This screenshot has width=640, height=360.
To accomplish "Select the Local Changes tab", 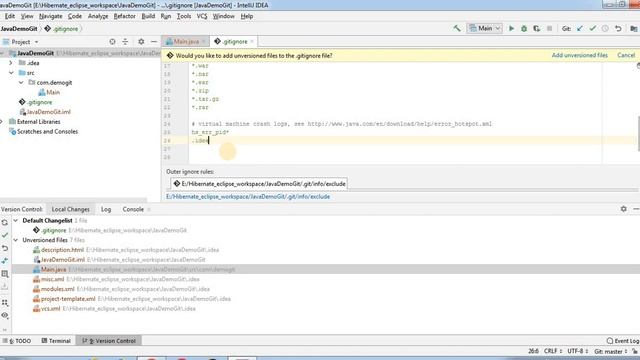I will [x=71, y=209].
